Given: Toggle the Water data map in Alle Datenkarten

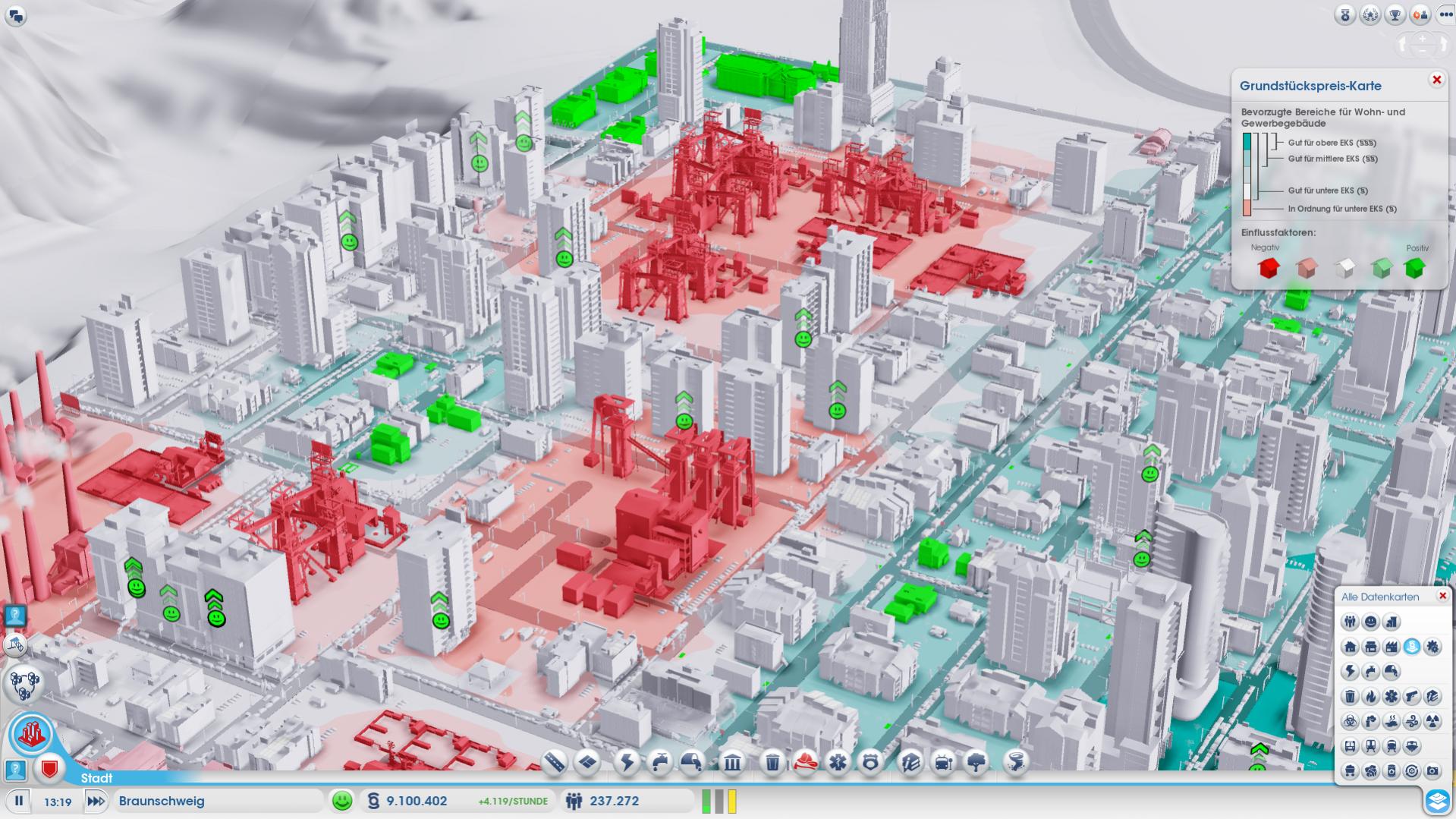Looking at the screenshot, I should pos(1370,671).
